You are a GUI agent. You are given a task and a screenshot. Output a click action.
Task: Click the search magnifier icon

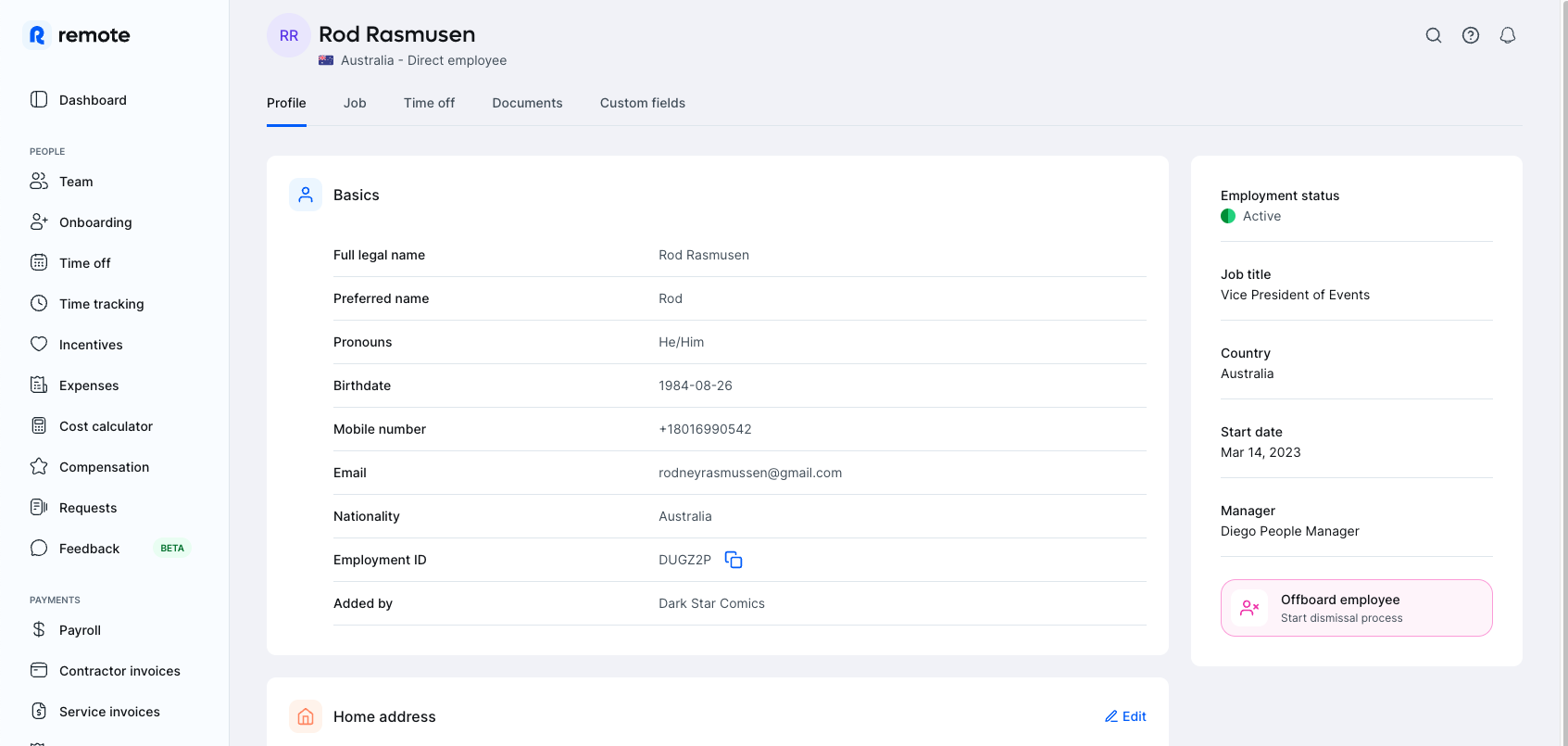tap(1433, 35)
